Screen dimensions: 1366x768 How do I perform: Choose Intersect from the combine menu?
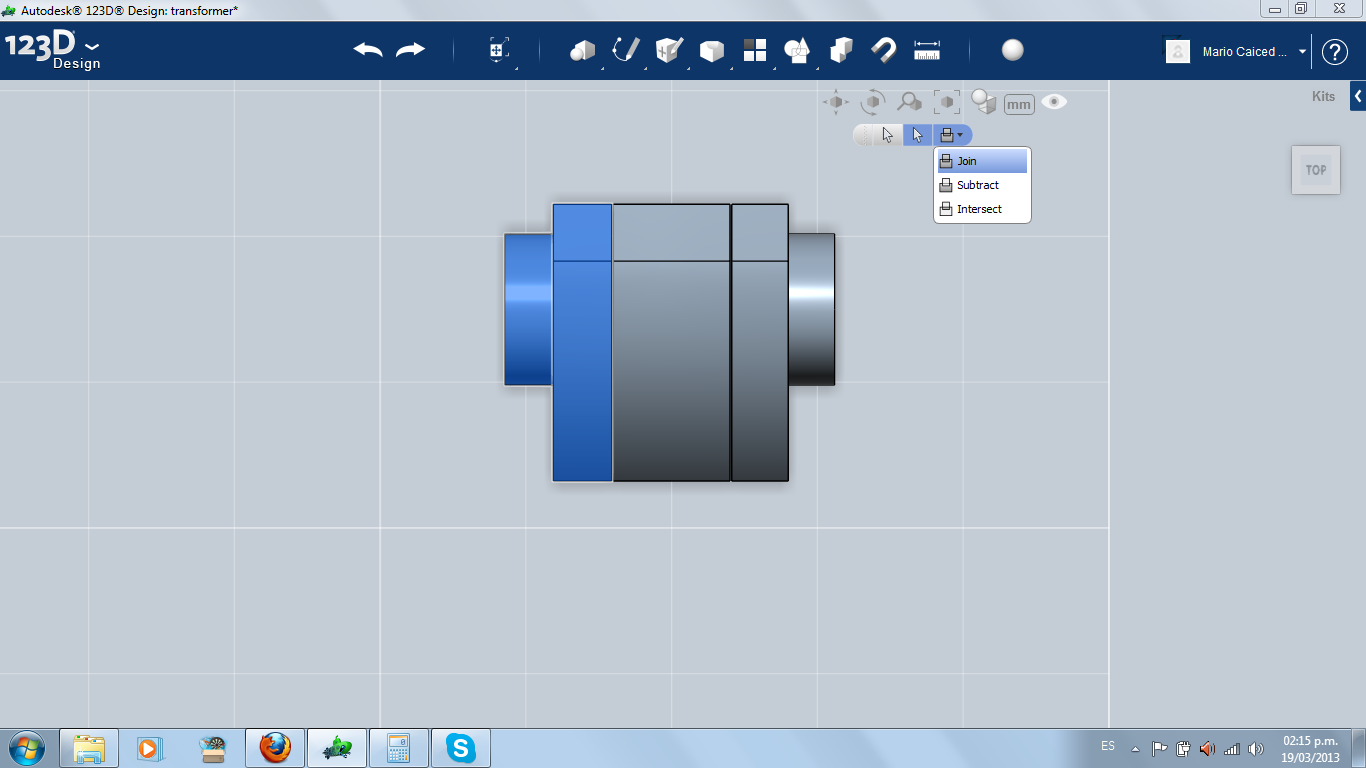click(982, 209)
